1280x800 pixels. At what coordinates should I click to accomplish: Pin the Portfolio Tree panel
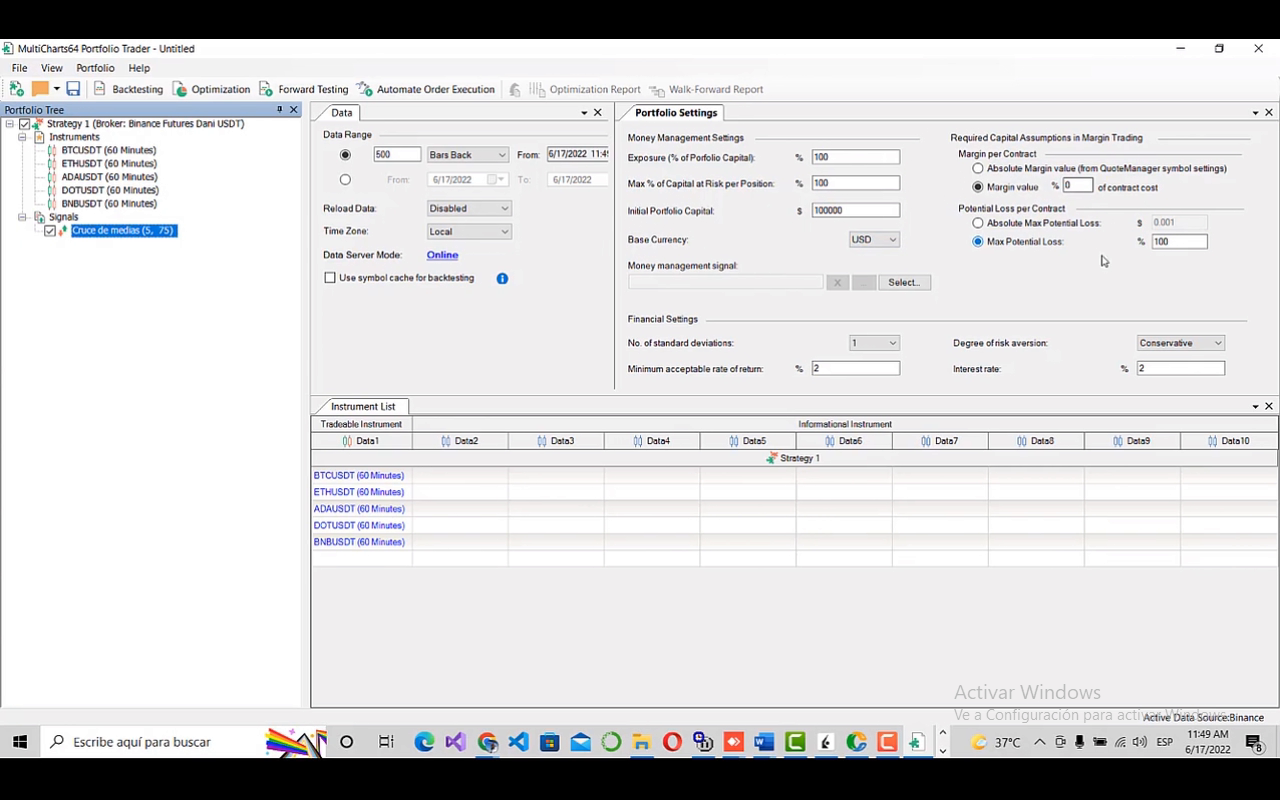click(x=280, y=110)
